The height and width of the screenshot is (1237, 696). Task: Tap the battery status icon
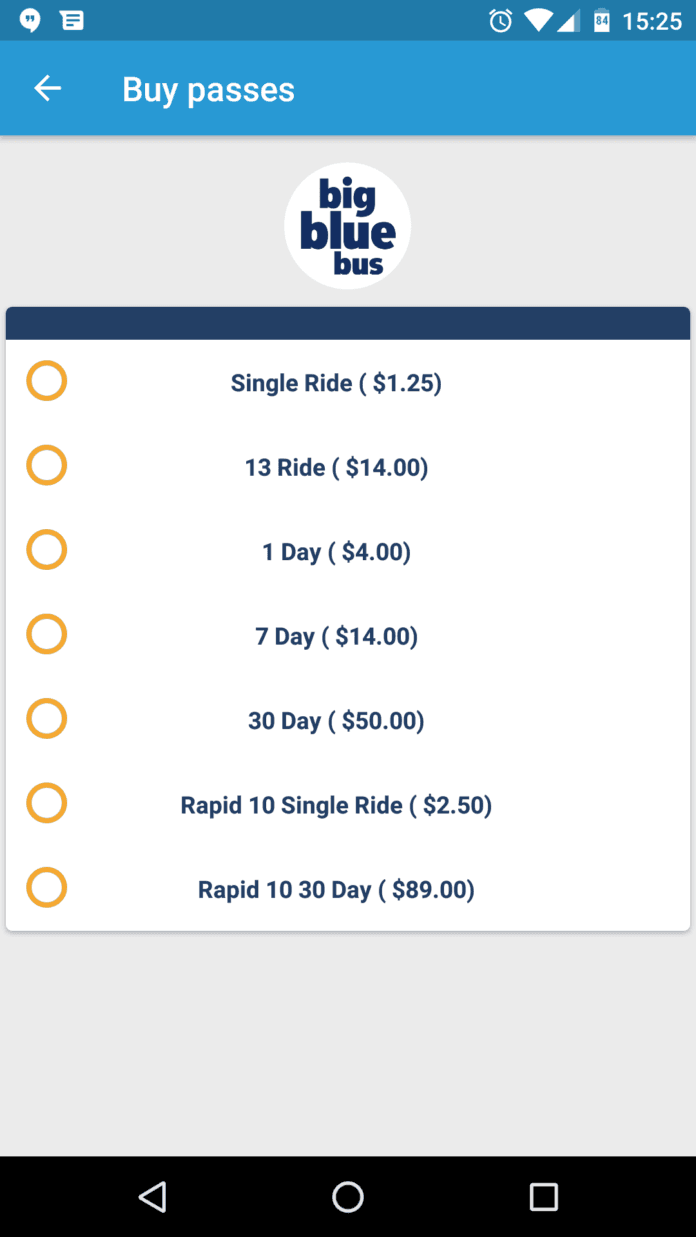point(601,20)
